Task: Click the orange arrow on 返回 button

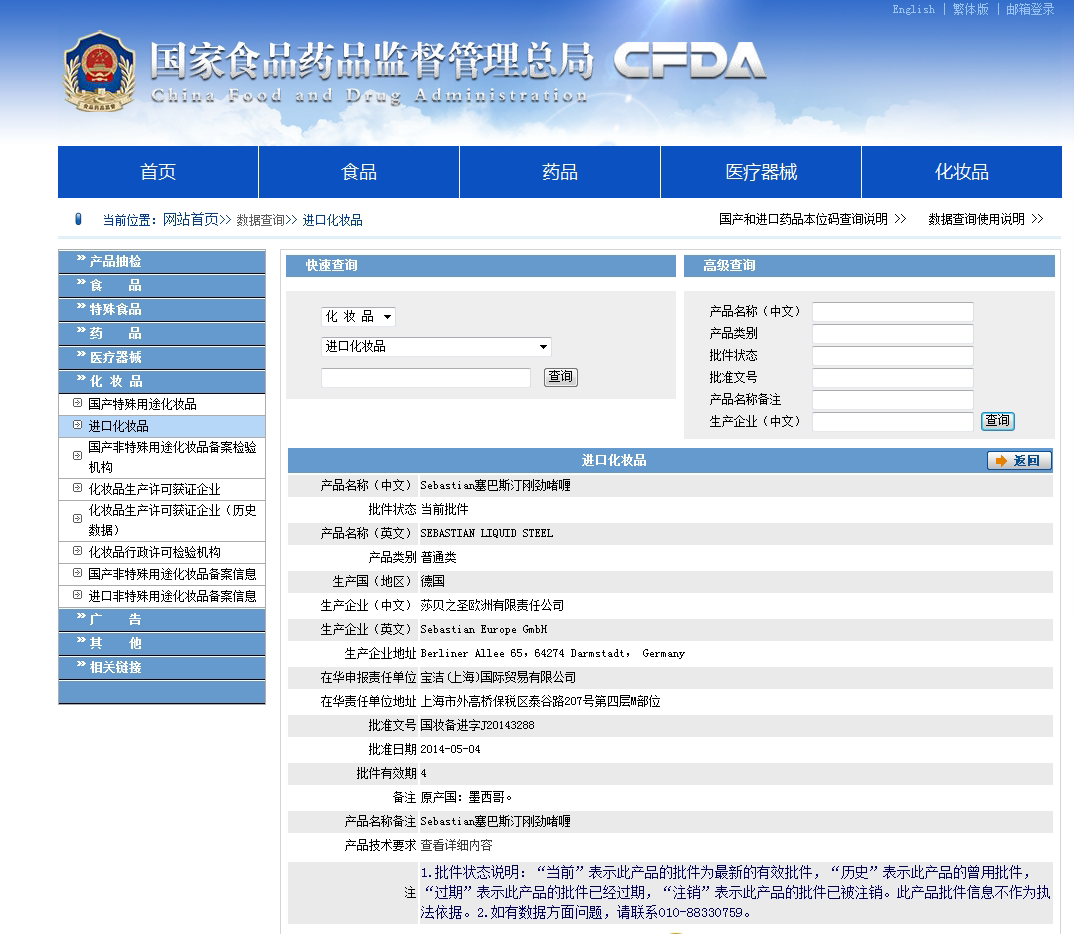Action: click(x=1001, y=461)
